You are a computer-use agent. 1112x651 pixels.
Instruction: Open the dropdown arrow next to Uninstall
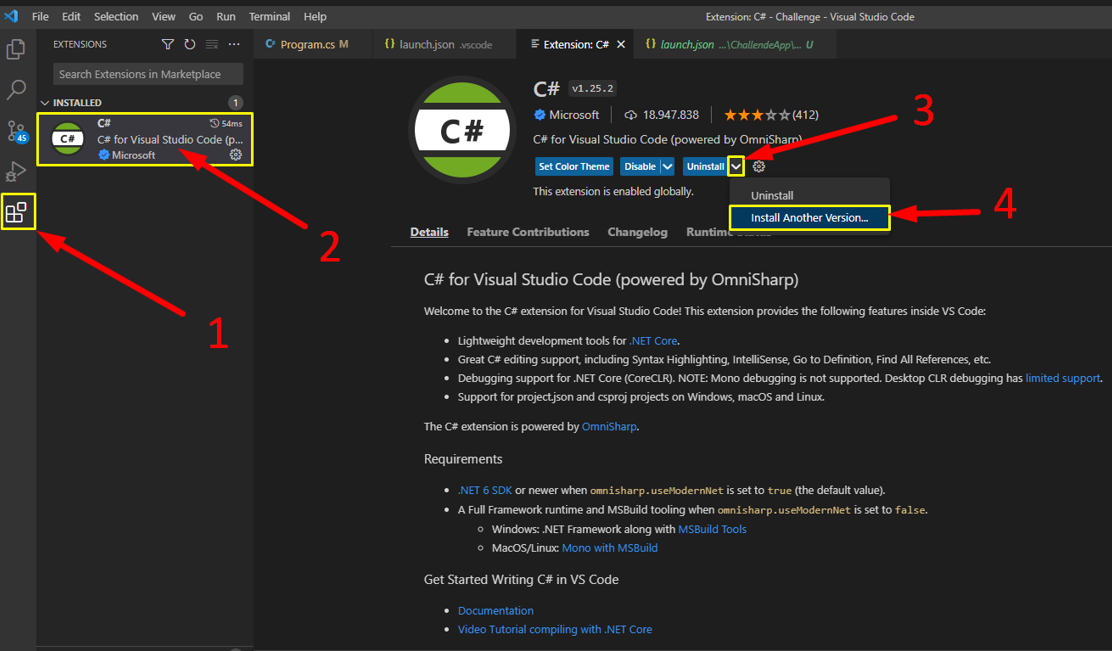736,167
